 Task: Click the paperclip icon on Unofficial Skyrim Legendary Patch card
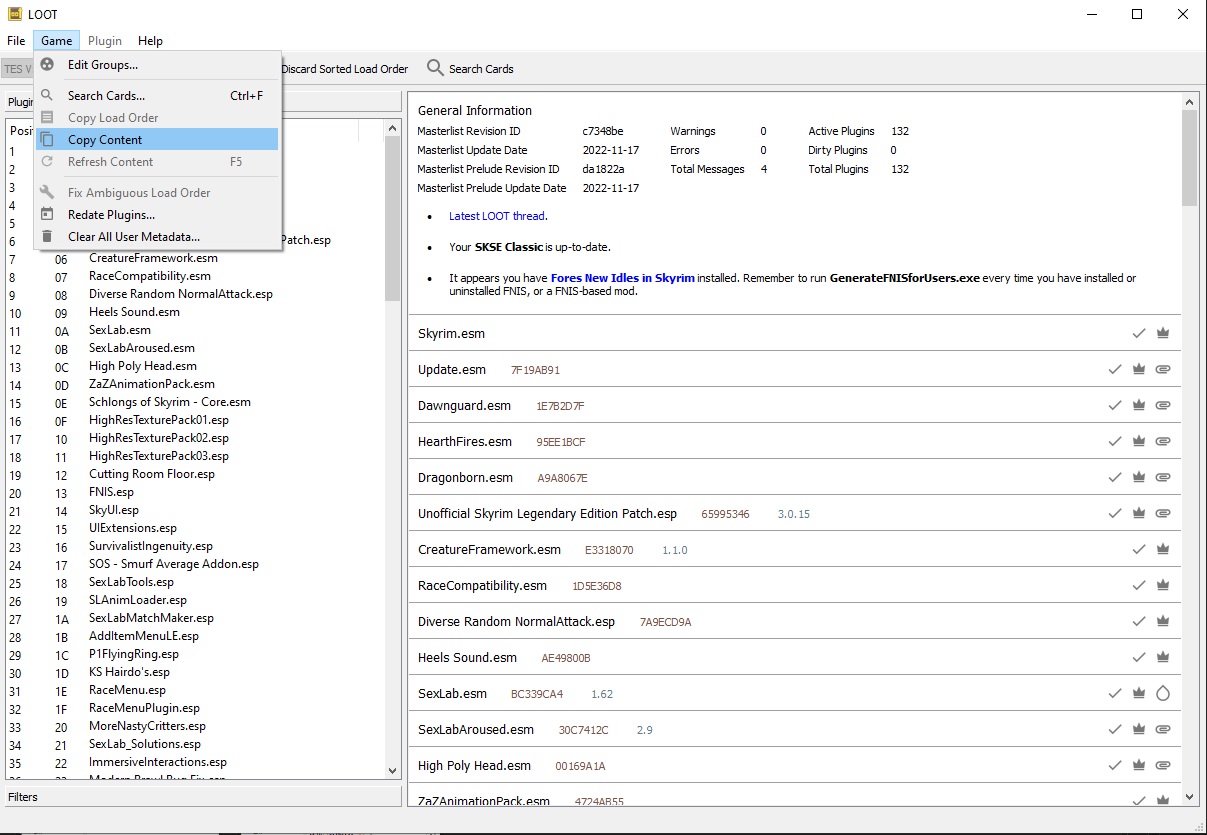pos(1162,513)
